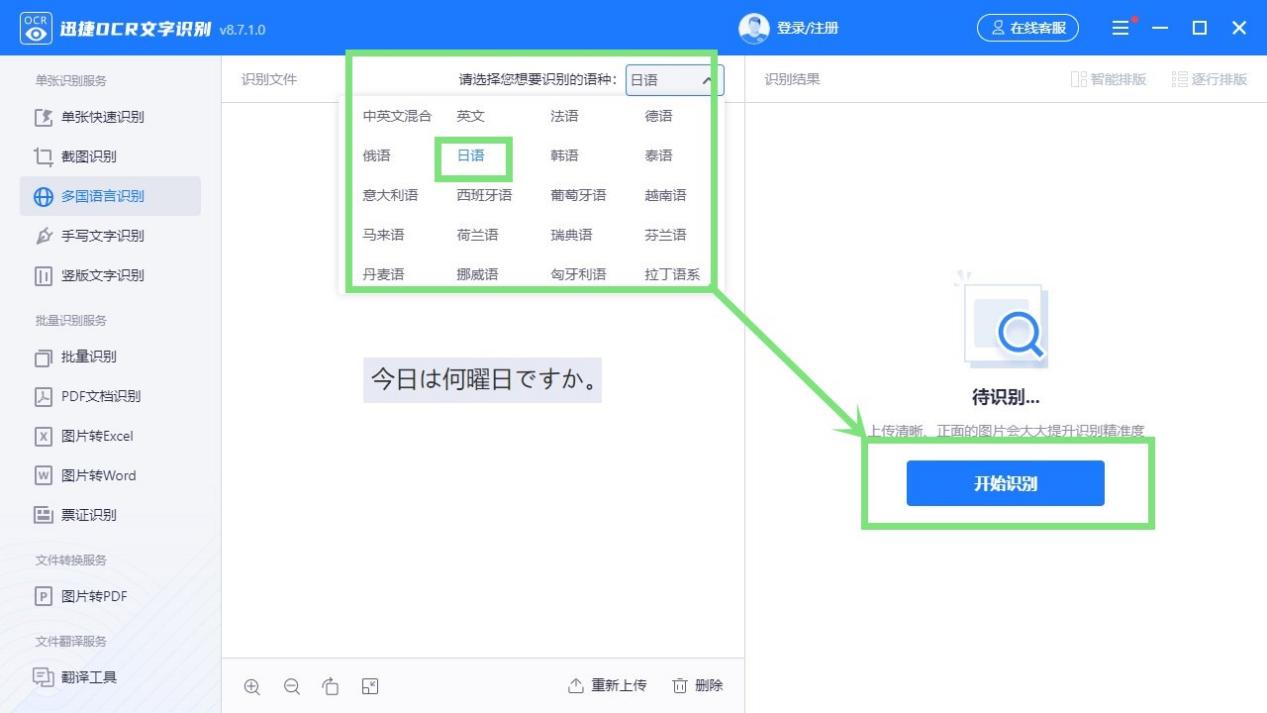Choose 拉丁语系 from language list
Viewport: 1267px width, 713px height.
tap(672, 274)
